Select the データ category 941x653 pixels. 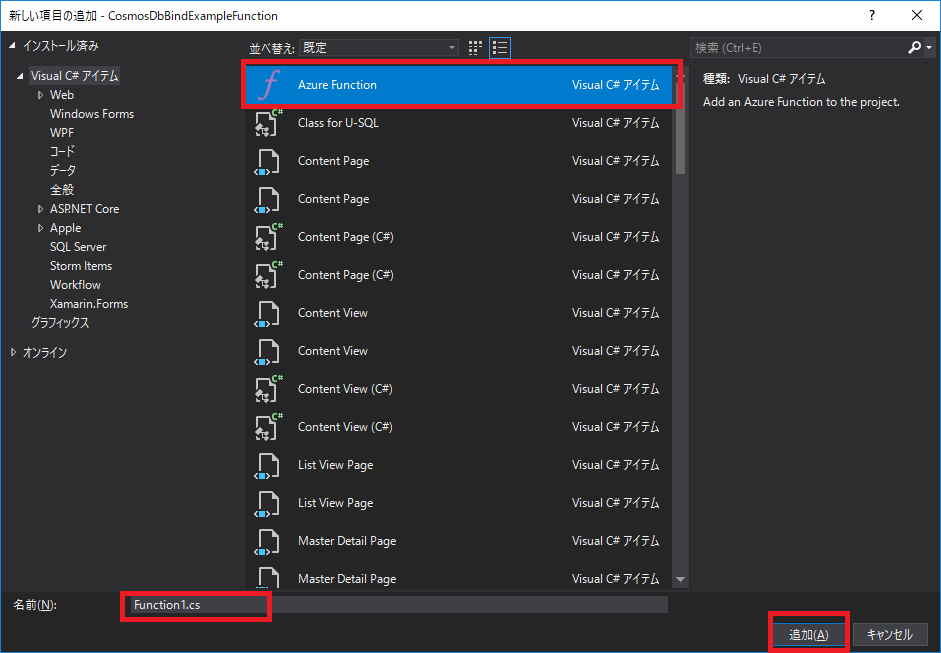point(62,170)
